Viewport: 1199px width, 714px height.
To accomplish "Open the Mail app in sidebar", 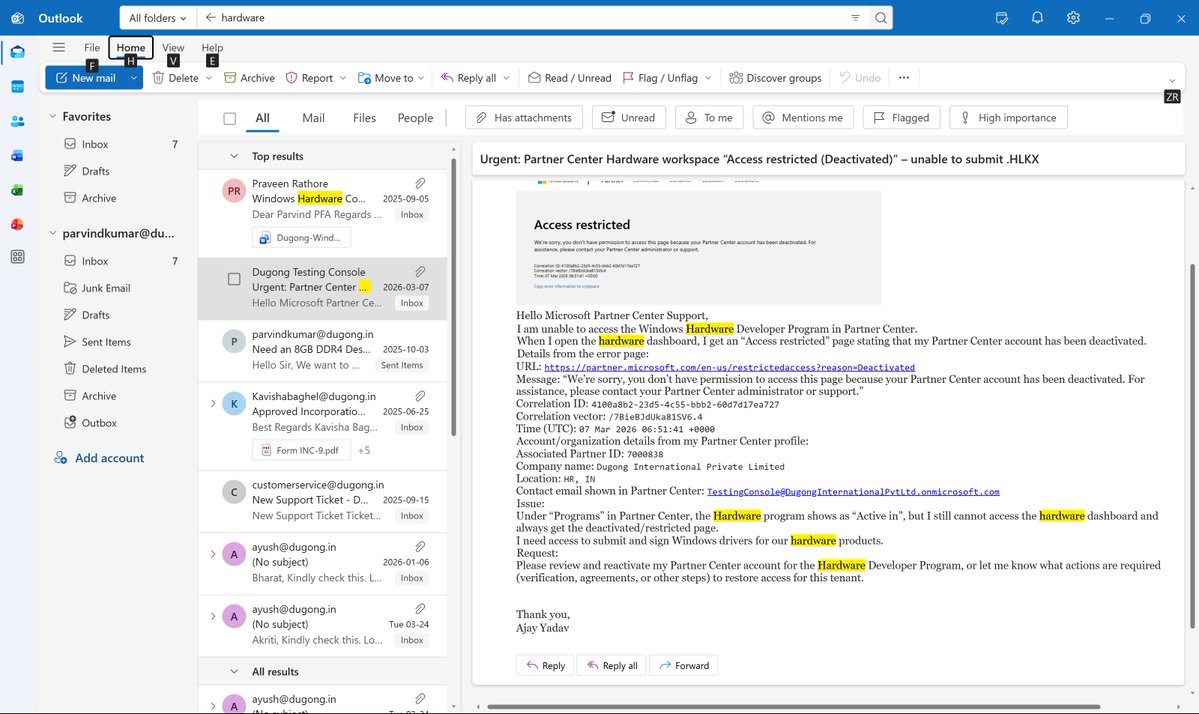I will pos(18,52).
